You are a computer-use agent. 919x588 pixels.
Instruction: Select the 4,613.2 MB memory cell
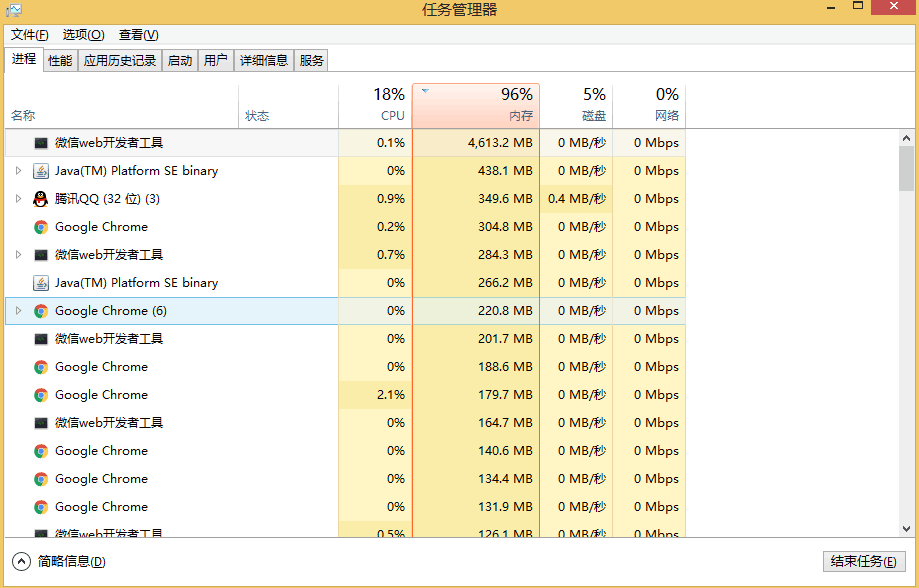point(476,142)
